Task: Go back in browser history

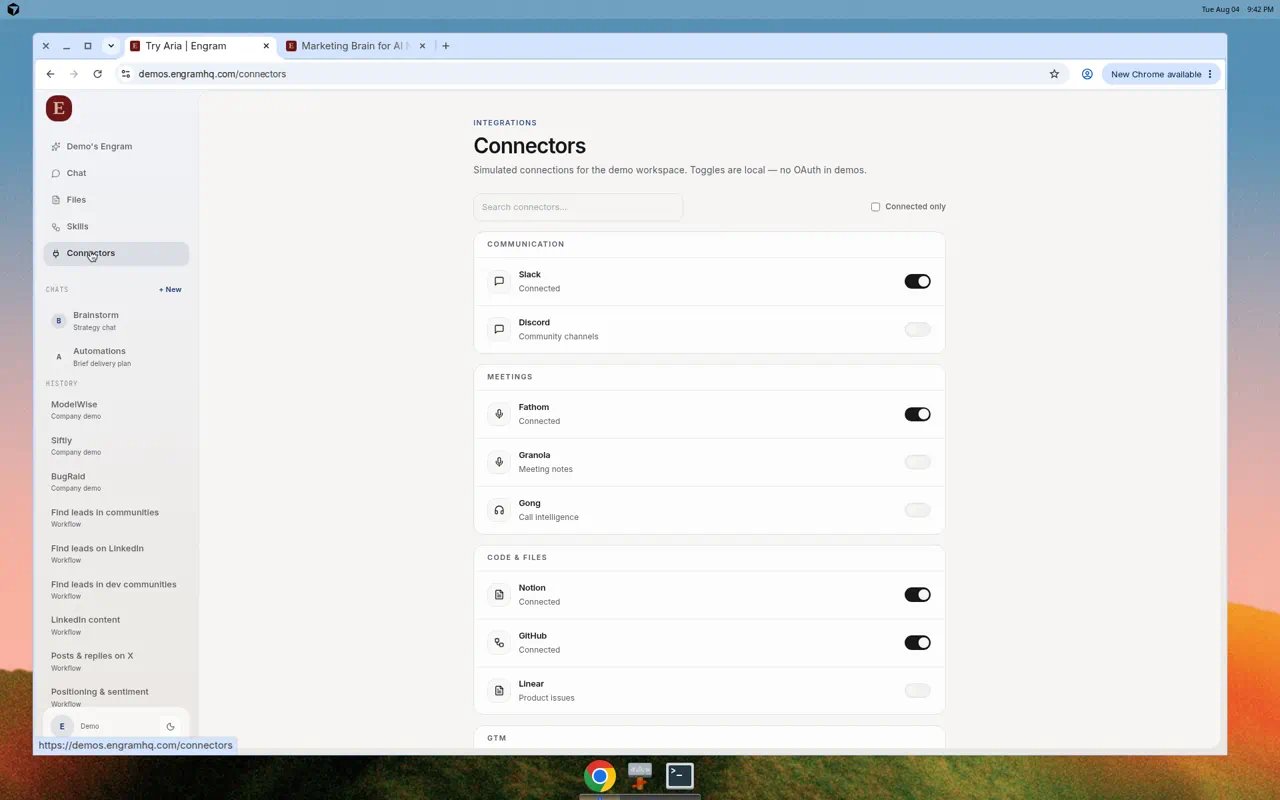Action: [x=50, y=74]
